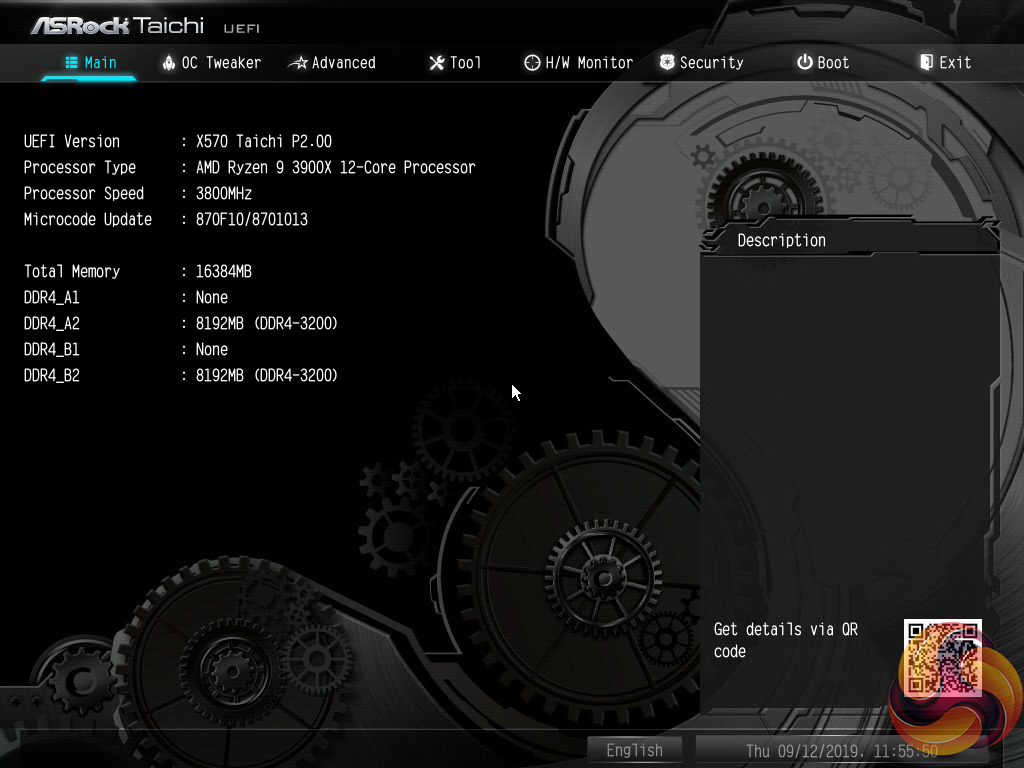Click the OC Tweaker rocket icon
This screenshot has height=768, width=1024.
coord(168,63)
